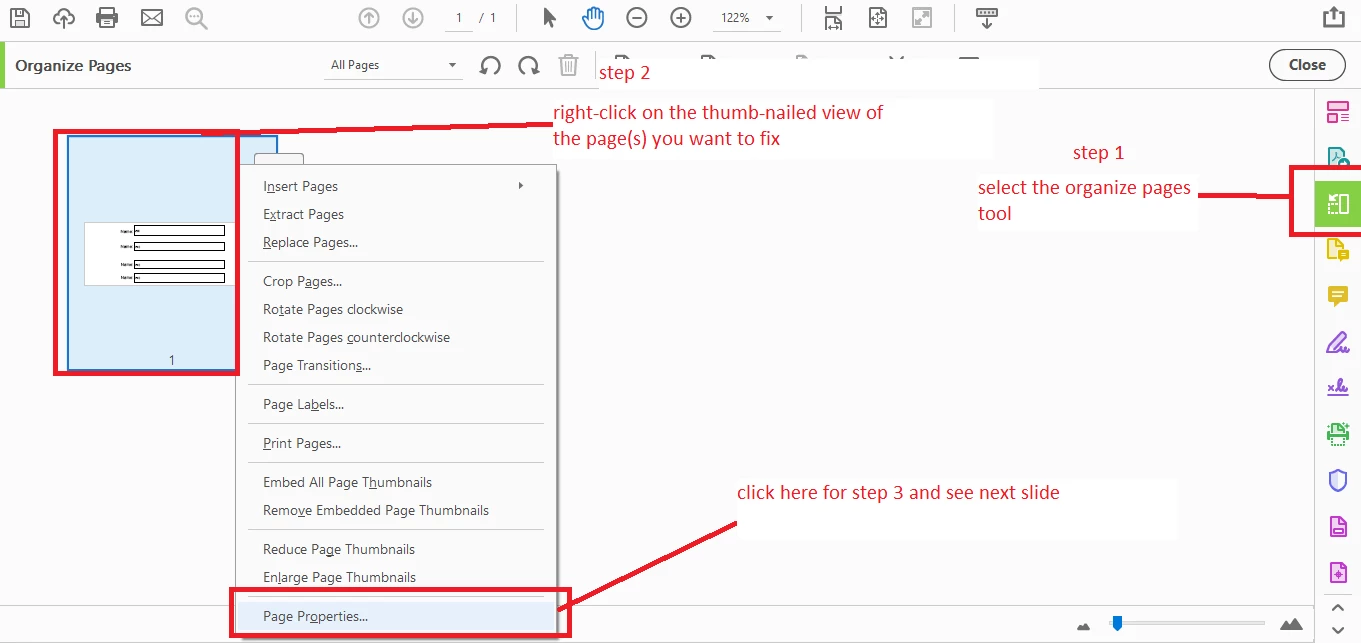Click the page number input field
This screenshot has height=643, width=1361.
click(459, 18)
